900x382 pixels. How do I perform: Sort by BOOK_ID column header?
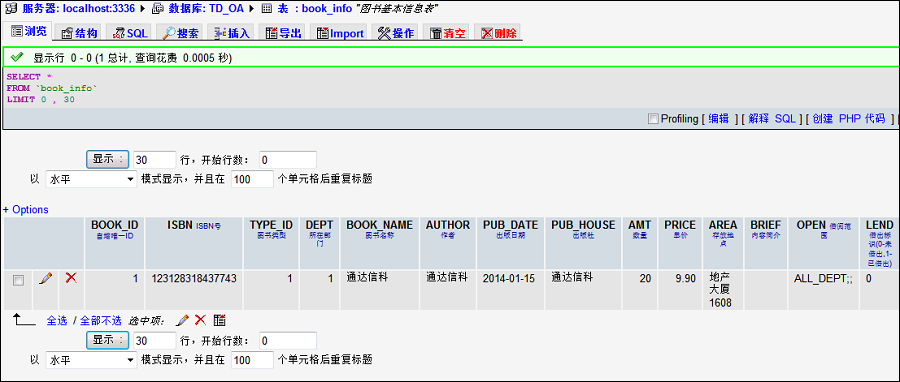click(x=115, y=225)
